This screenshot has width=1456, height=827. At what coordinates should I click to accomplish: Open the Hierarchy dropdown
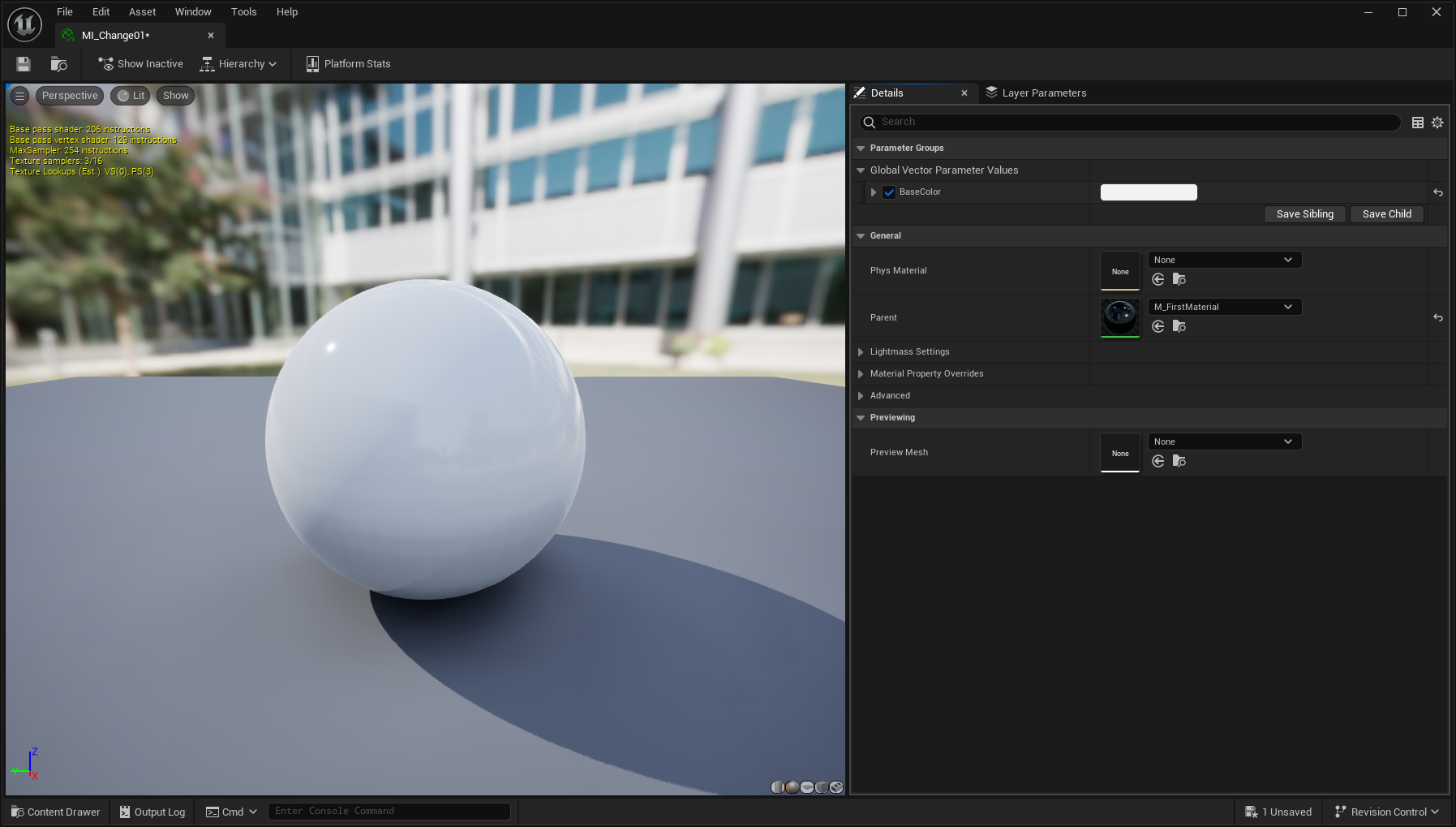coord(238,64)
